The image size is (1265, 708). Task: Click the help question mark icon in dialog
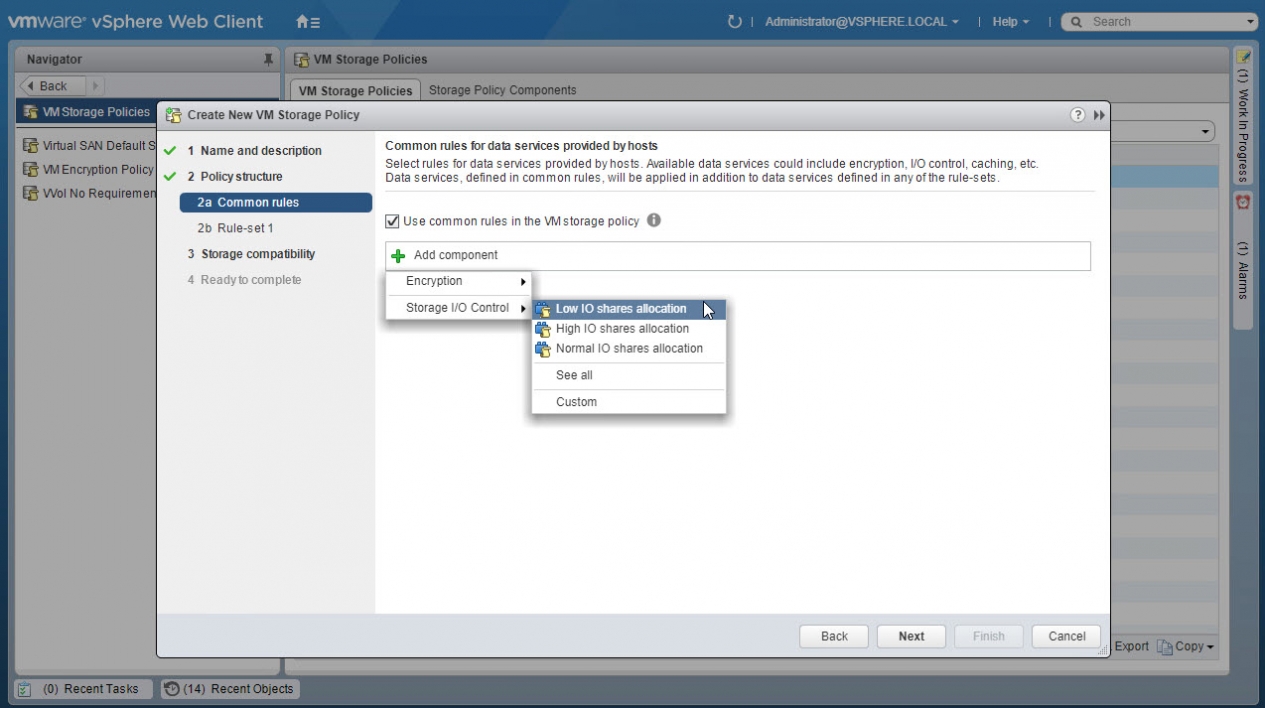[1077, 115]
